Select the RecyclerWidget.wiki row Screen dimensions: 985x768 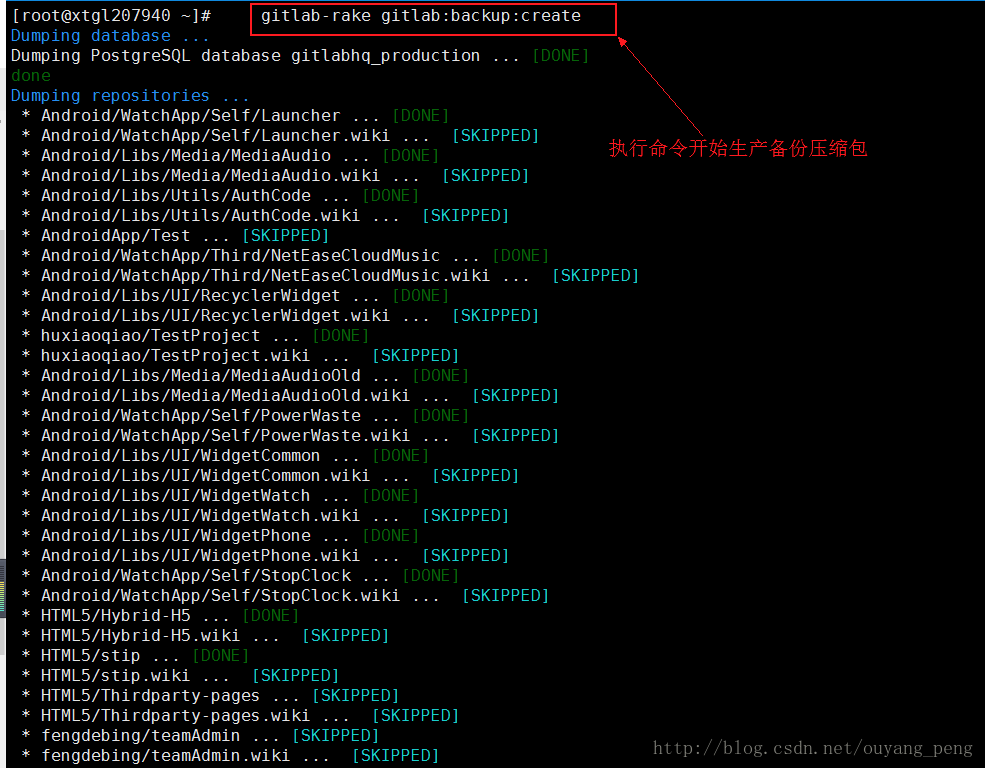[280, 316]
